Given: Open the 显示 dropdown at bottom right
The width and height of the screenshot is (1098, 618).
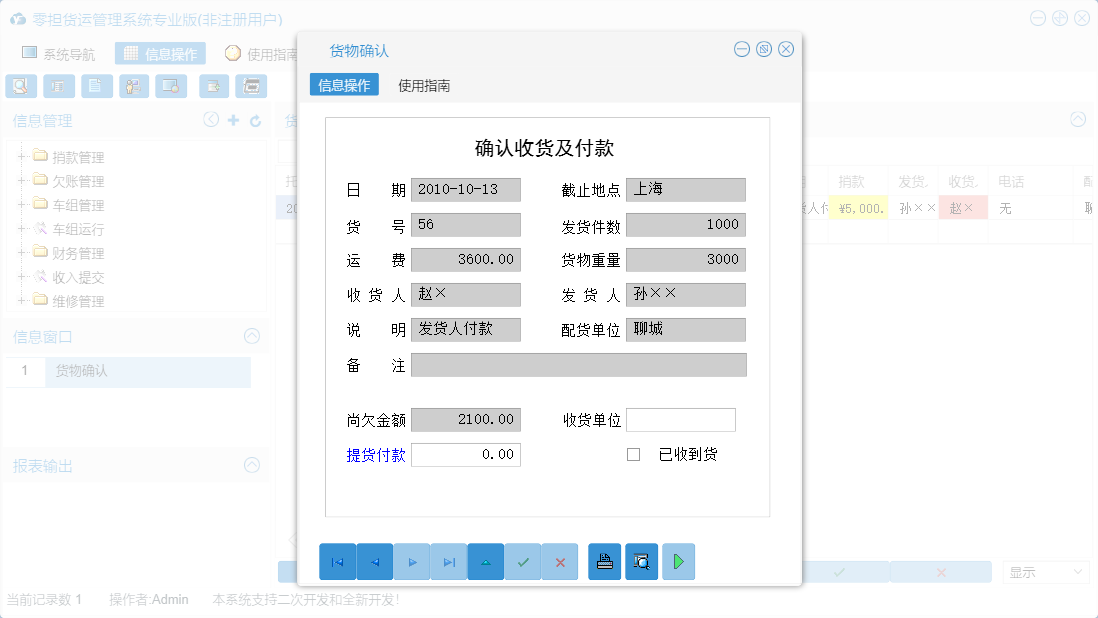Looking at the screenshot, I should point(1044,571).
